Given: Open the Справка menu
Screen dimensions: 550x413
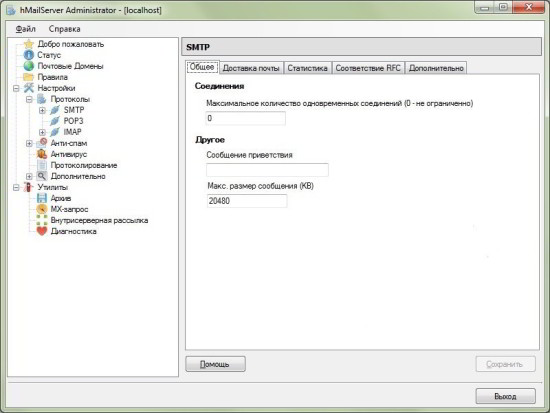Looking at the screenshot, I should 65,29.
